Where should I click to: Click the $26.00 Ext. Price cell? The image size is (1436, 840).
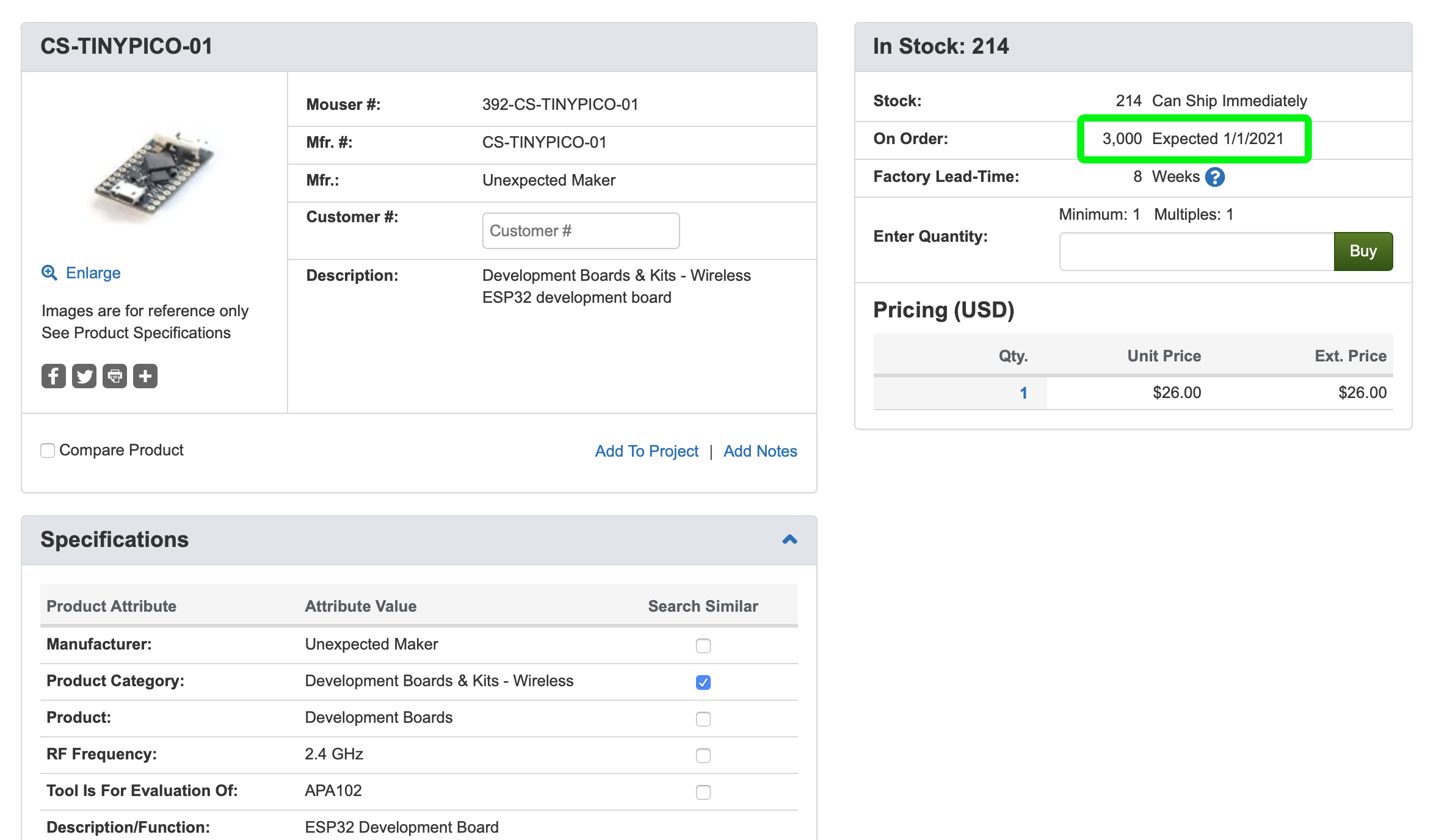pyautogui.click(x=1362, y=393)
